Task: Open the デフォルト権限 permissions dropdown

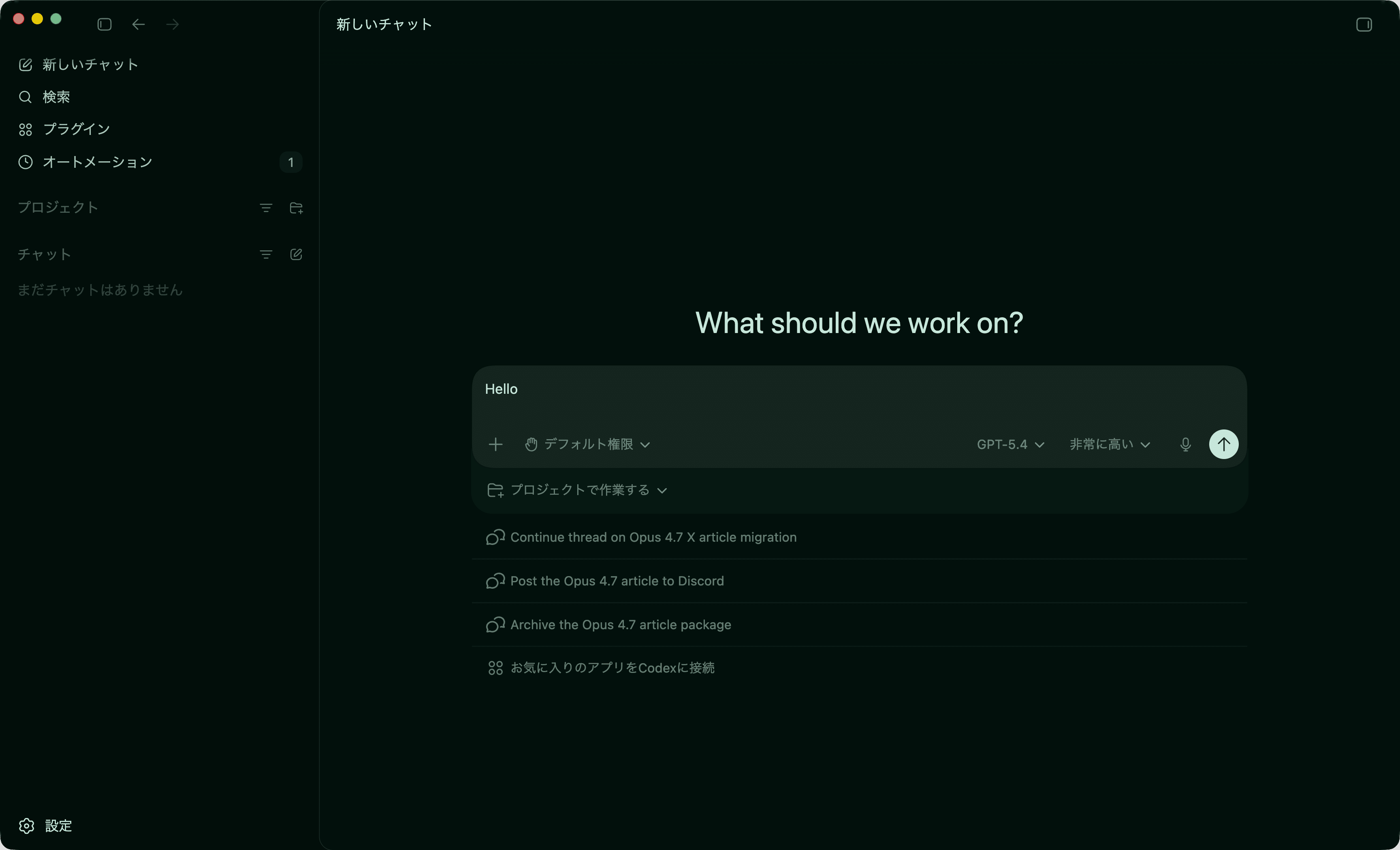Action: coord(587,444)
